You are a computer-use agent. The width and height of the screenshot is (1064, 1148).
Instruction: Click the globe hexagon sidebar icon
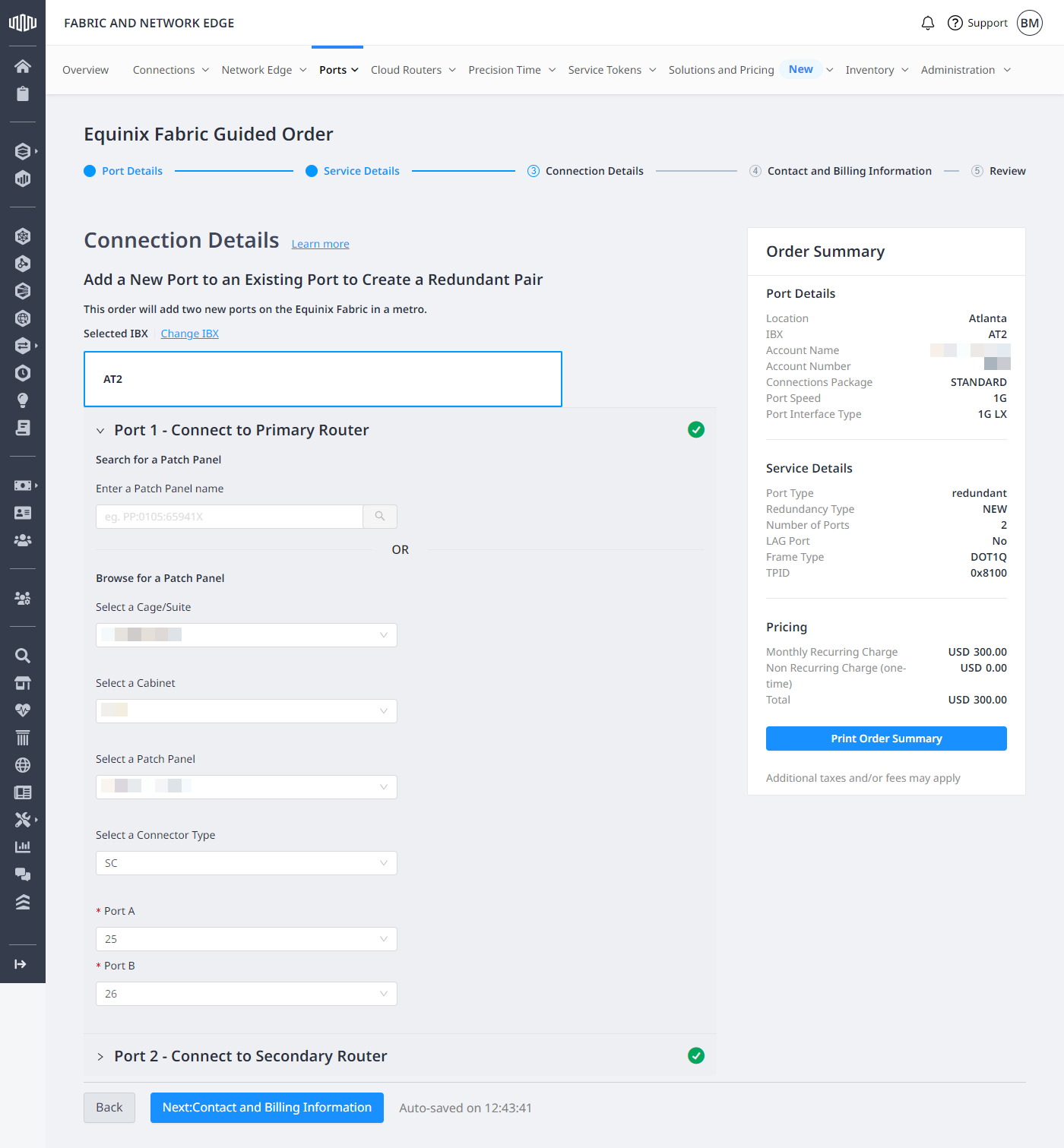coord(23,318)
